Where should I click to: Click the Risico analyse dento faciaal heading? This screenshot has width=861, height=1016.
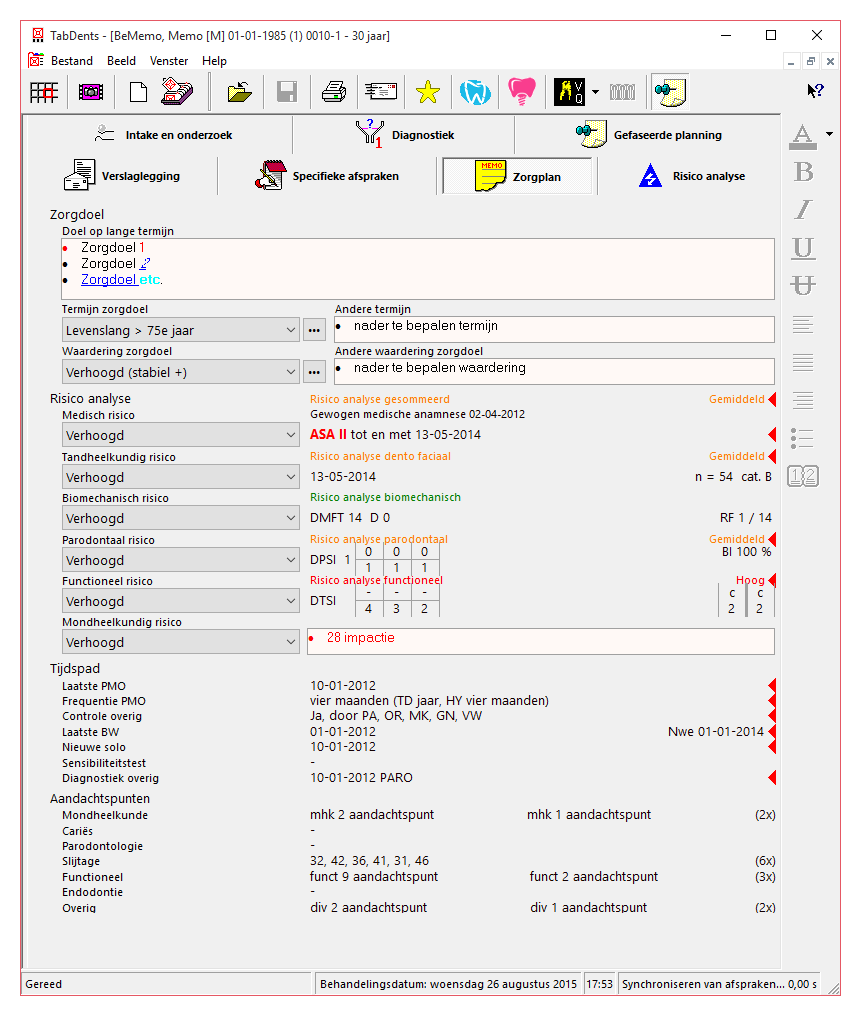[380, 456]
